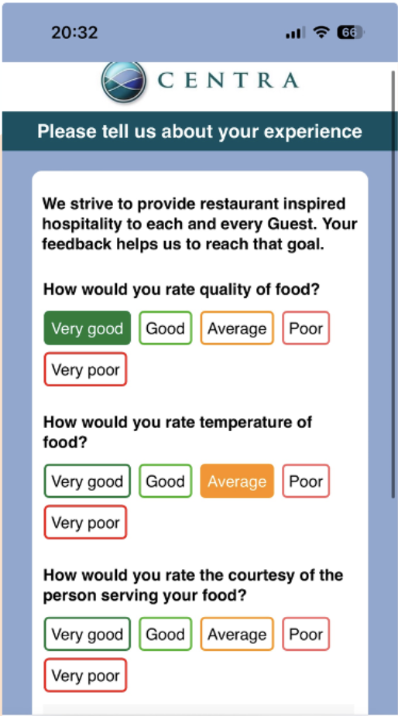The image size is (398, 716).
Task: Tap the Centra globe logo icon
Action: [x=124, y=81]
